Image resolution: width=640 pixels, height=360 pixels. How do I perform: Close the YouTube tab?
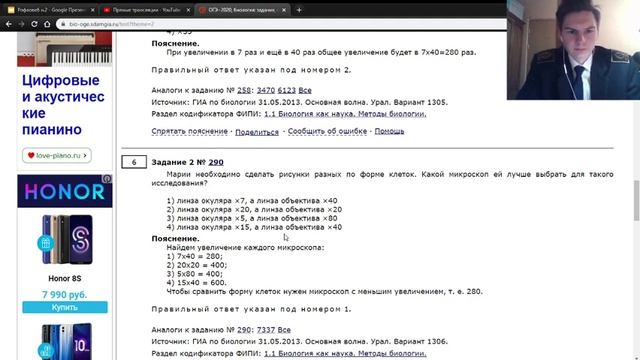click(188, 10)
